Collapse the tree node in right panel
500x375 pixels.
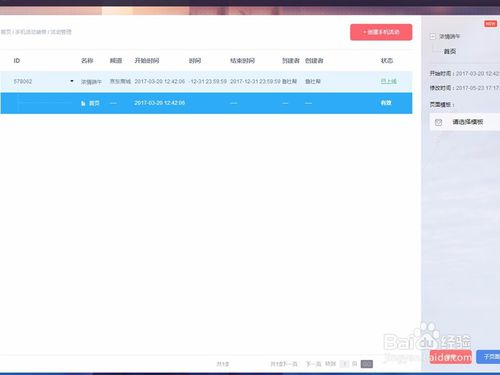433,36
